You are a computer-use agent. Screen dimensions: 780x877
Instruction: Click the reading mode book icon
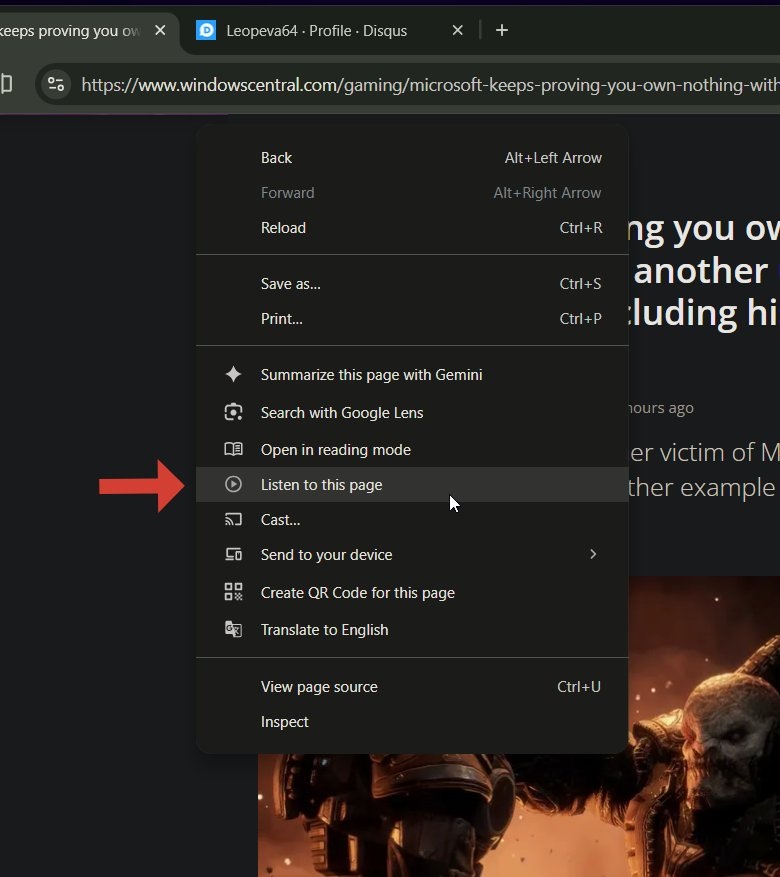[x=233, y=449]
